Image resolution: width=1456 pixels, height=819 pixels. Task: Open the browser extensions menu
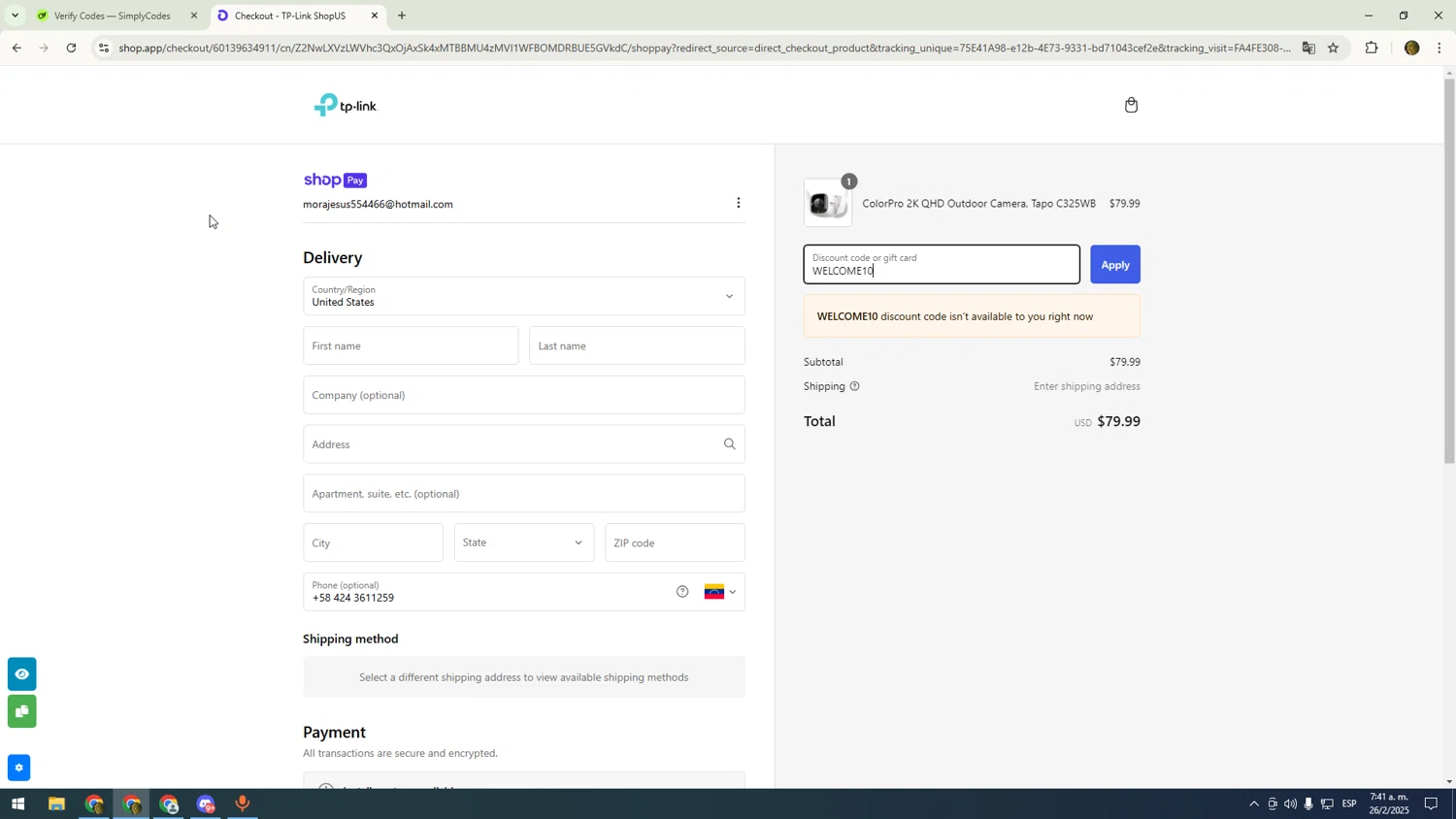1372,48
